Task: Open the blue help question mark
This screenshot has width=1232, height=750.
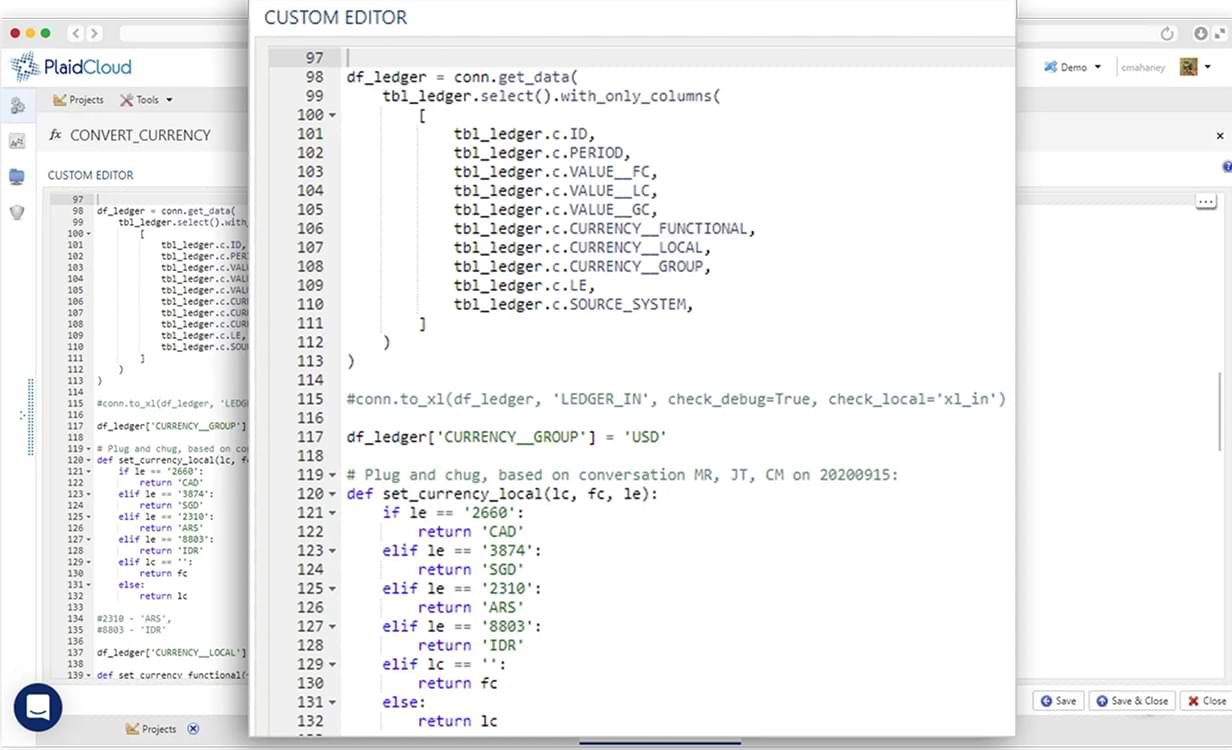Action: (x=1227, y=167)
